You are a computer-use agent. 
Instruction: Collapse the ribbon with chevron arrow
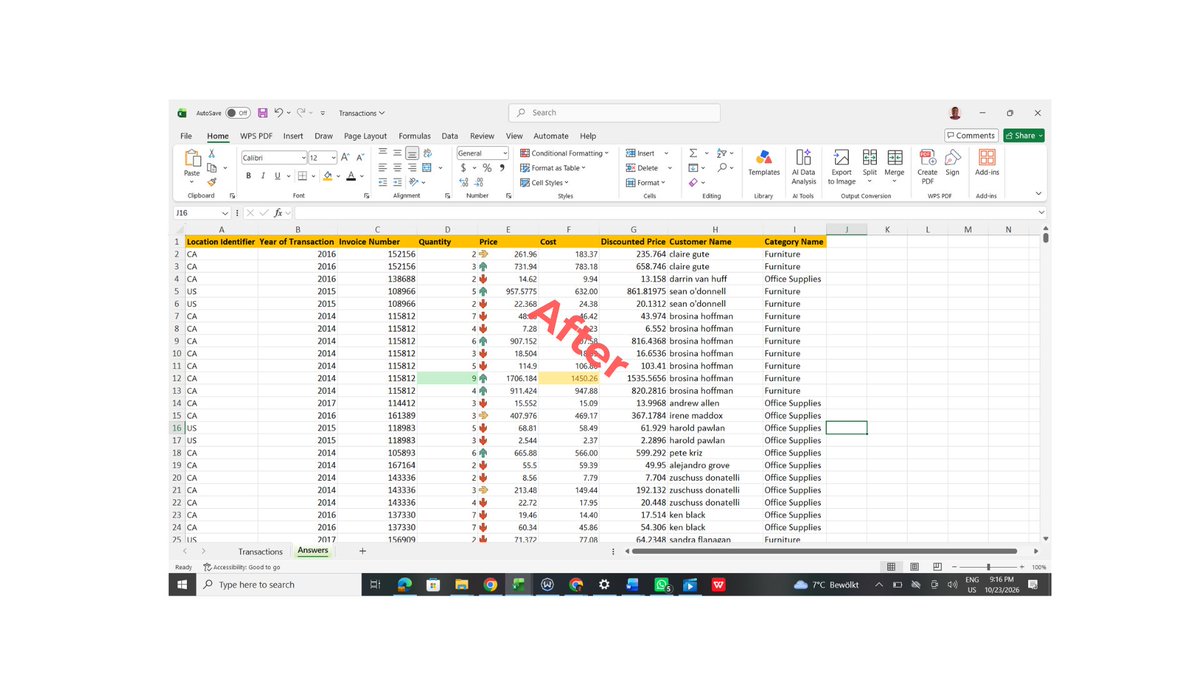point(1038,194)
